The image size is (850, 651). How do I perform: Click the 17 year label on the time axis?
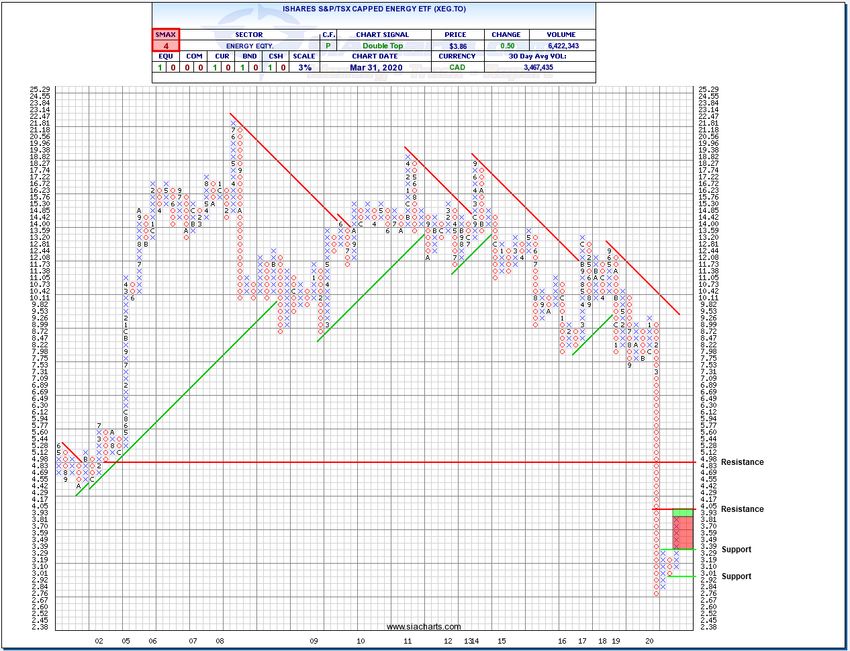582,641
